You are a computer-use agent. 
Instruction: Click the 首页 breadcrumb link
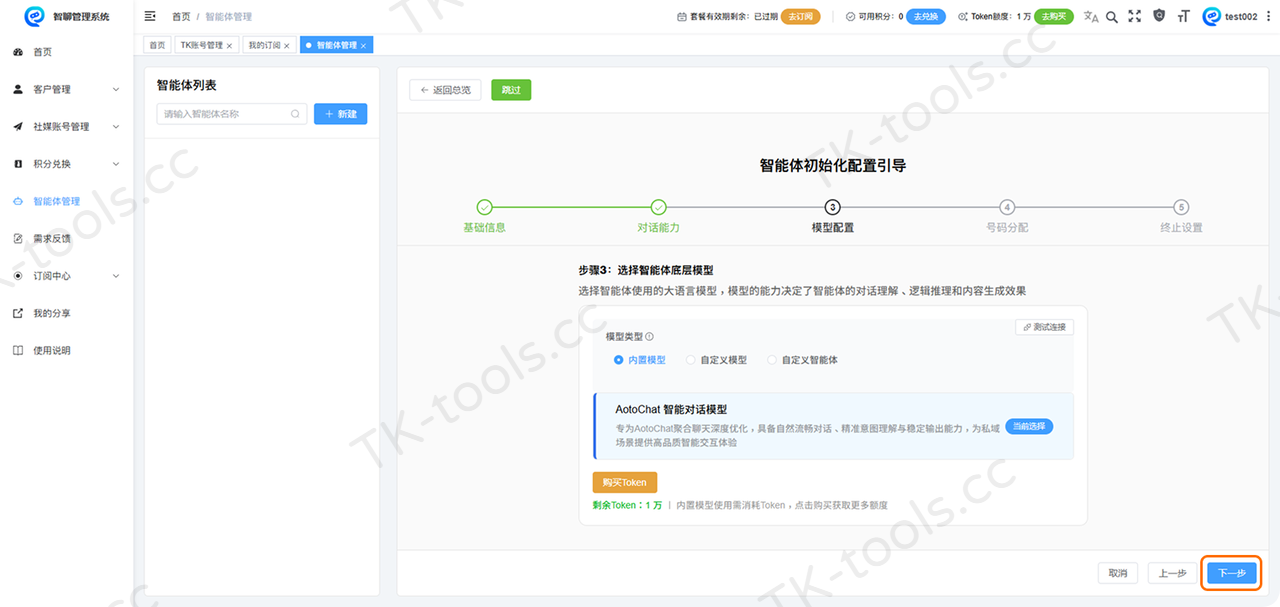pyautogui.click(x=181, y=17)
